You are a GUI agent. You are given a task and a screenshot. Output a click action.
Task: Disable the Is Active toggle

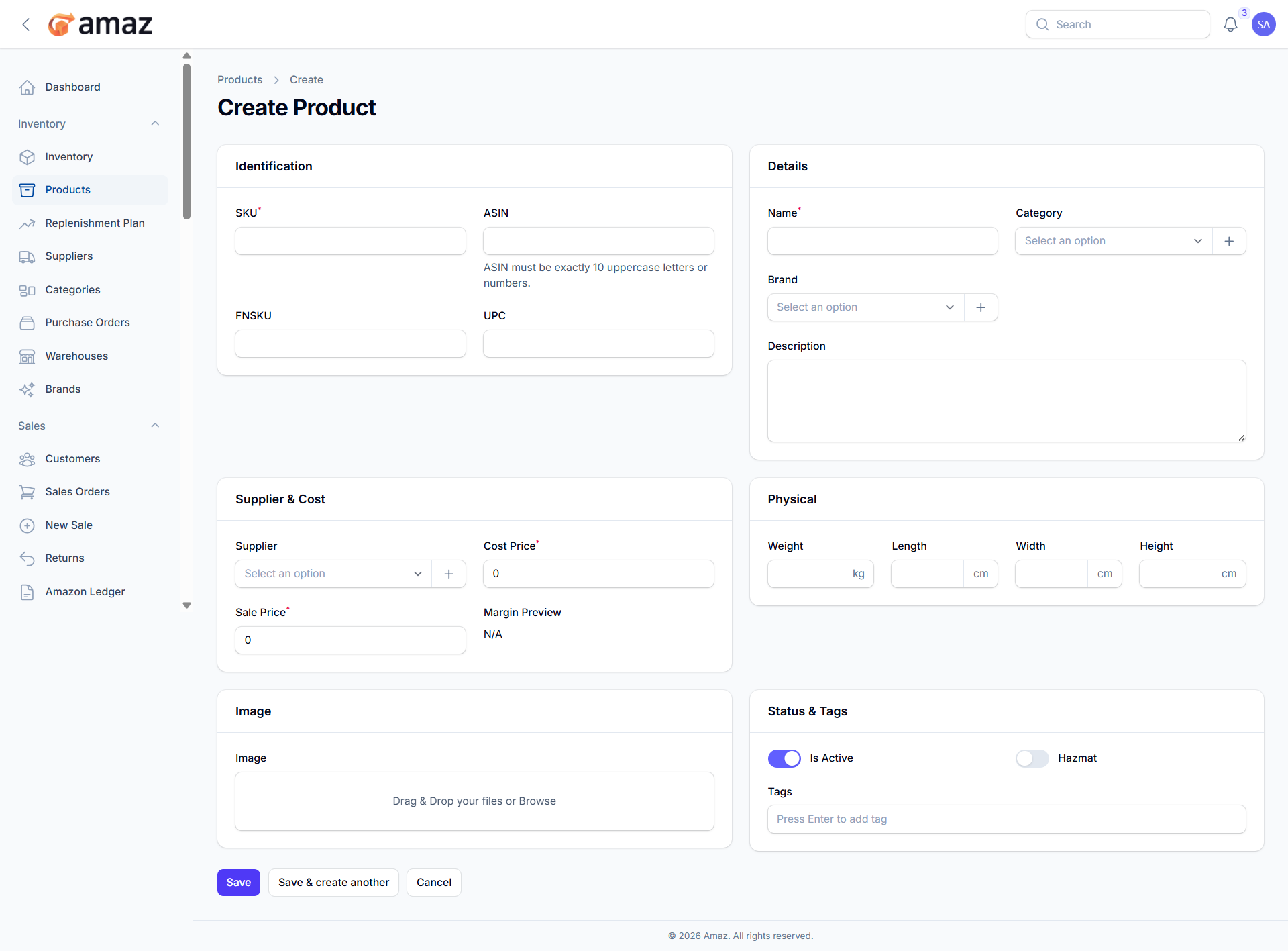pos(784,758)
